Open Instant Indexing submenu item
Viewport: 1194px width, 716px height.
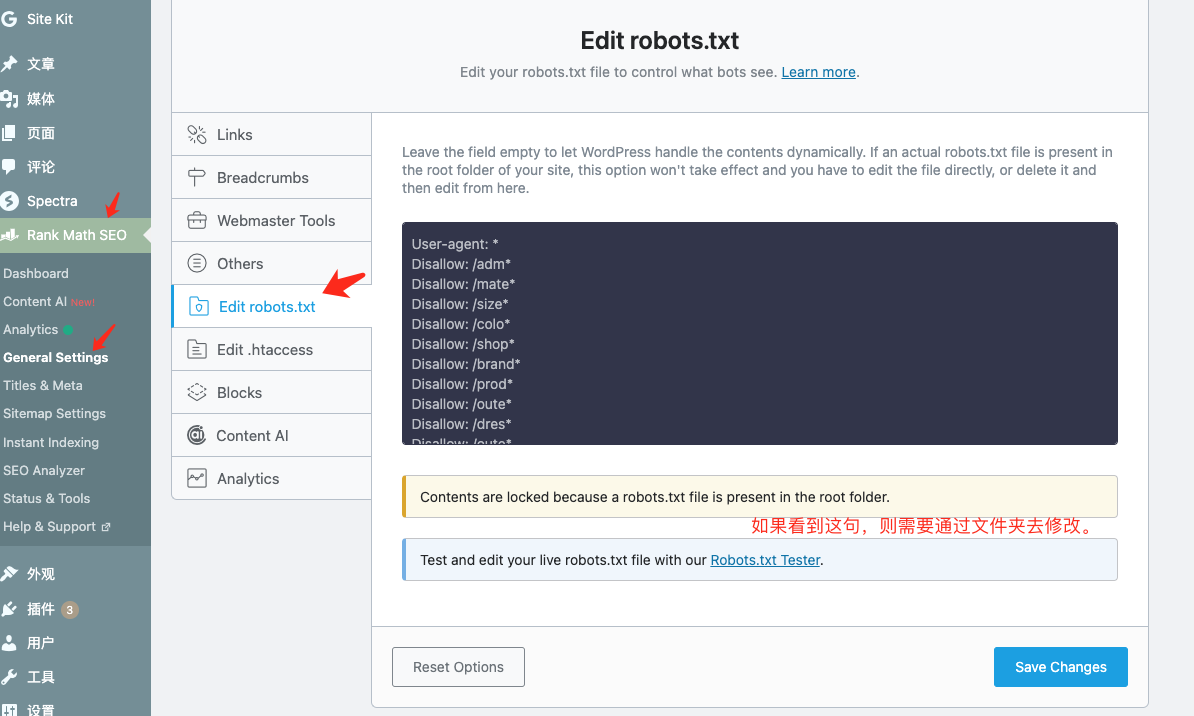[x=51, y=442]
